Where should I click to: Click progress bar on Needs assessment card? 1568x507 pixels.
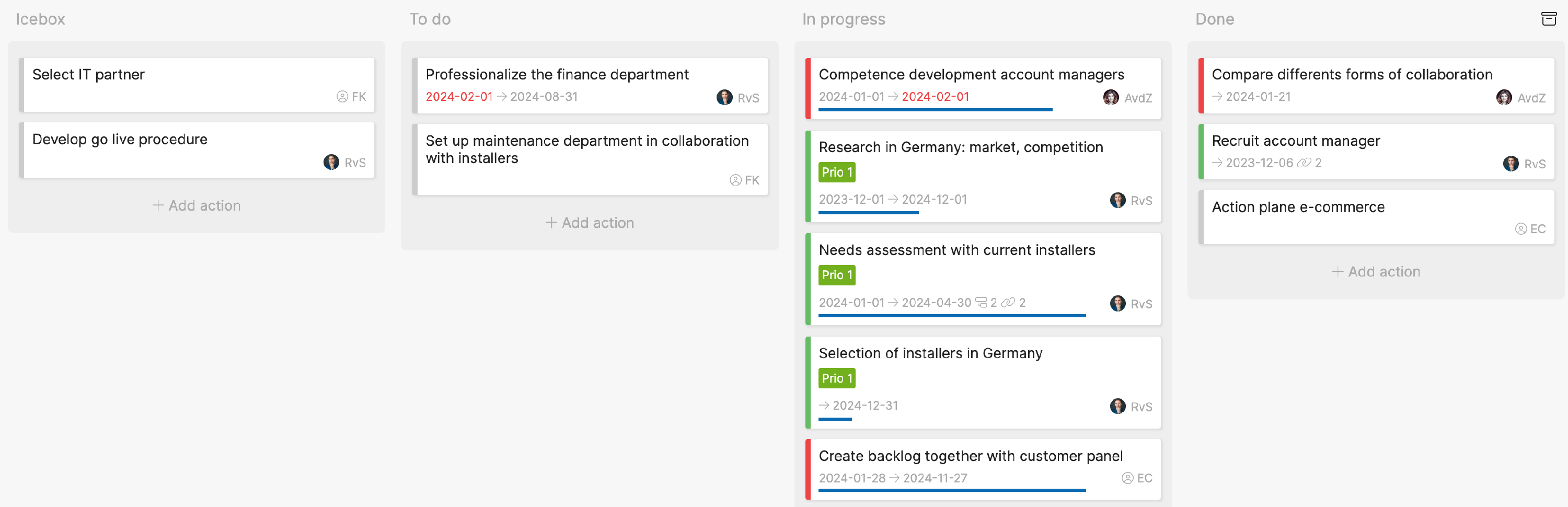[952, 315]
